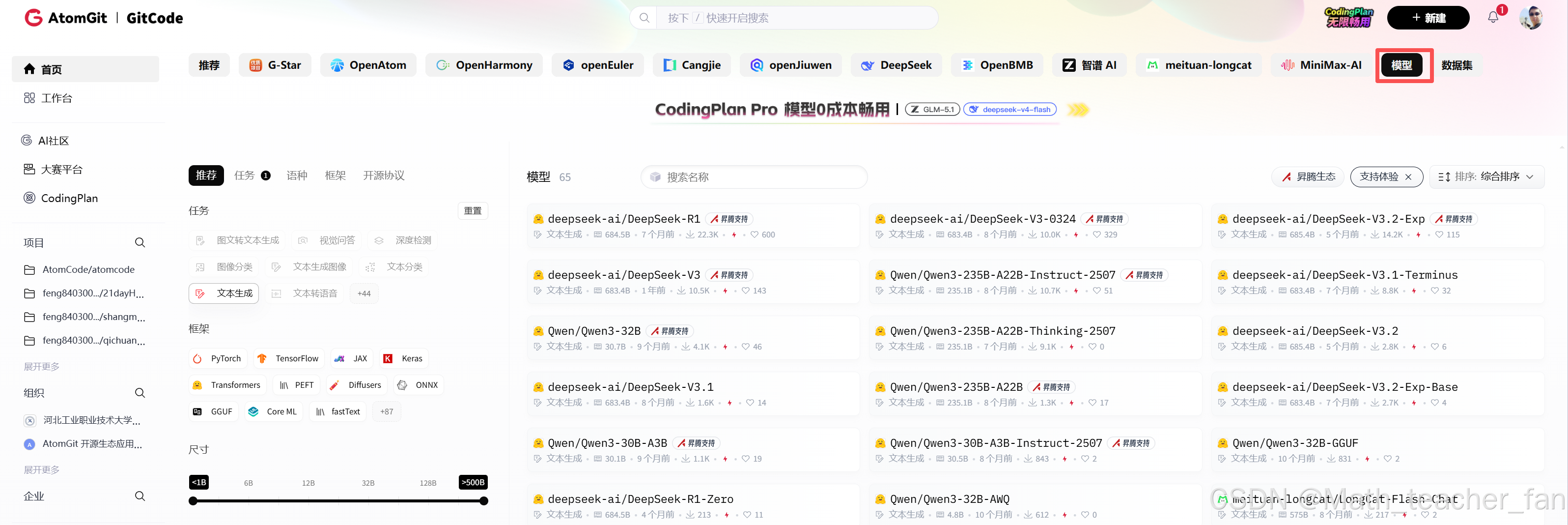1568x525 pixels.
Task: Click the left handle of the 尺寸 slider
Action: coord(193,501)
